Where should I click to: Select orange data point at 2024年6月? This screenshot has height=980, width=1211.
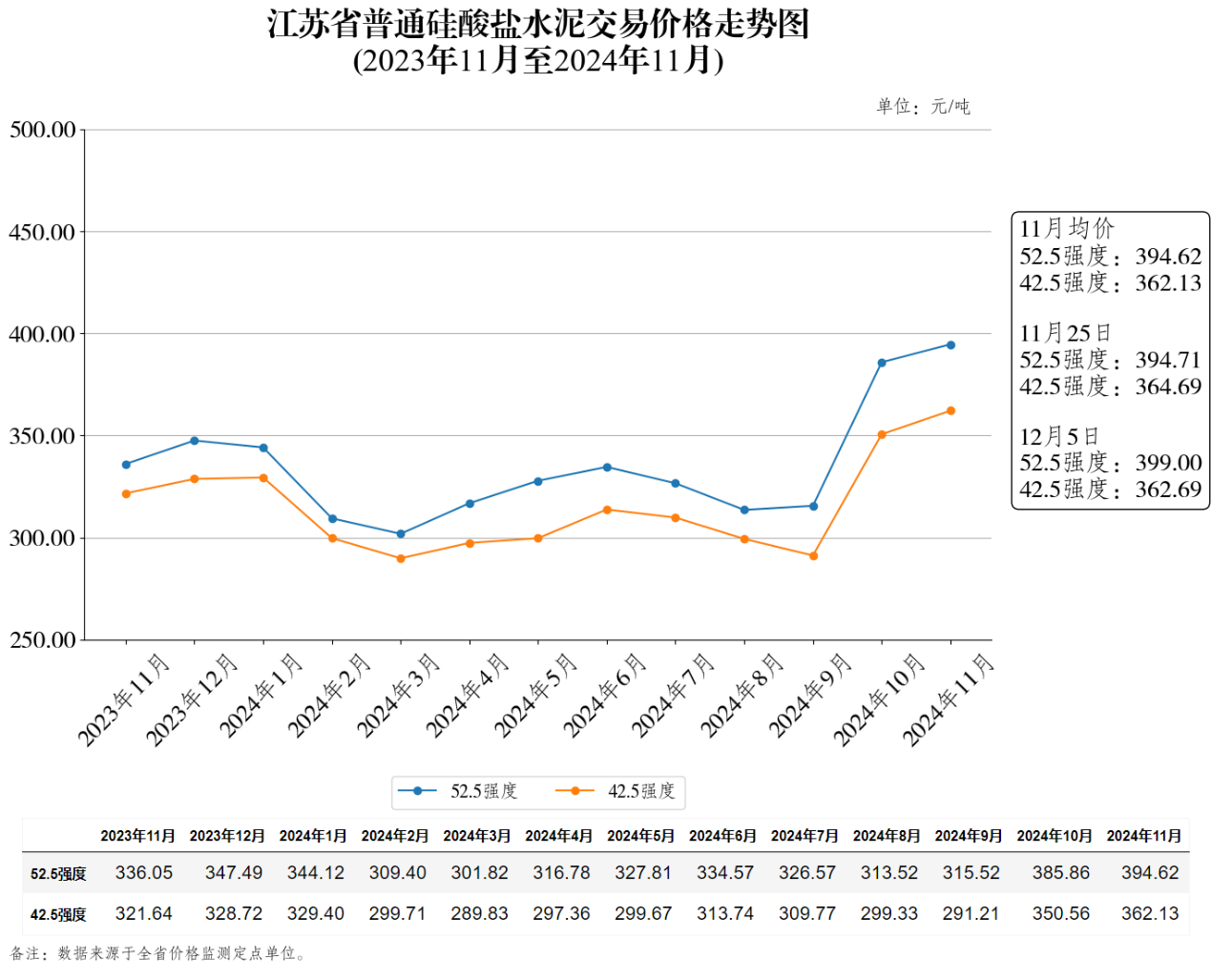(607, 511)
